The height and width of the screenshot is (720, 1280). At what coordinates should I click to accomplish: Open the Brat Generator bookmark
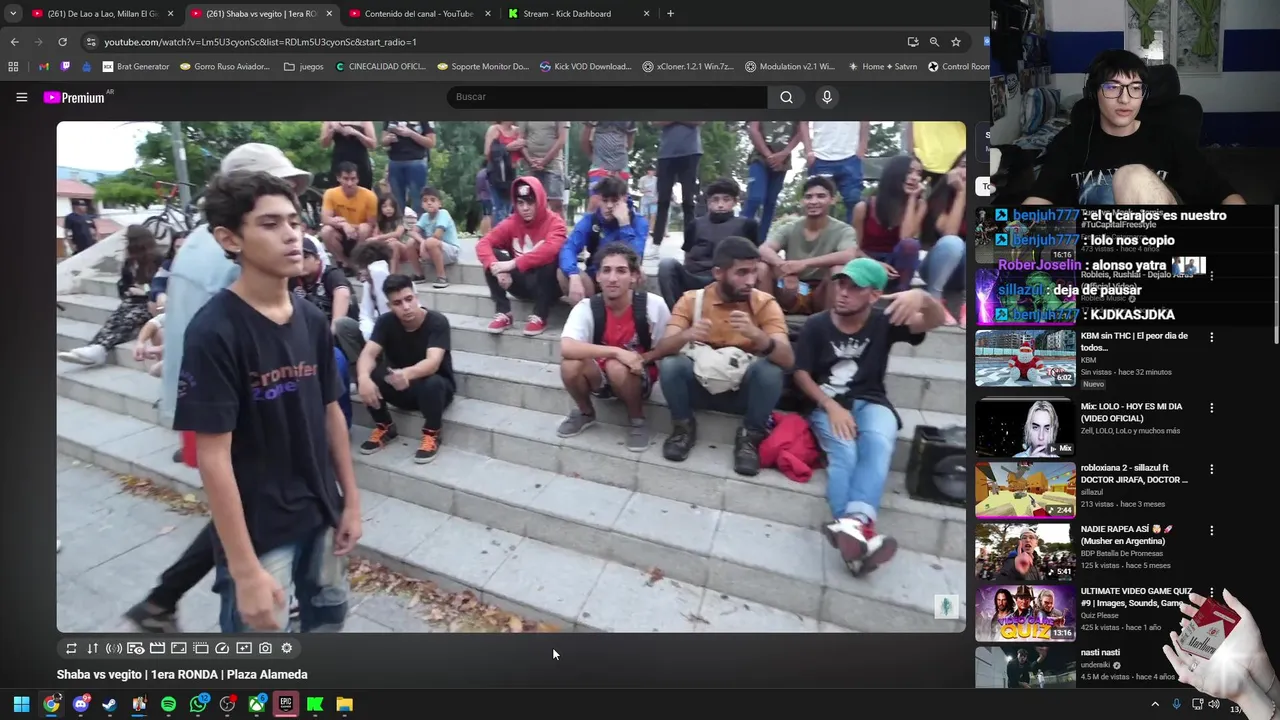pos(135,67)
